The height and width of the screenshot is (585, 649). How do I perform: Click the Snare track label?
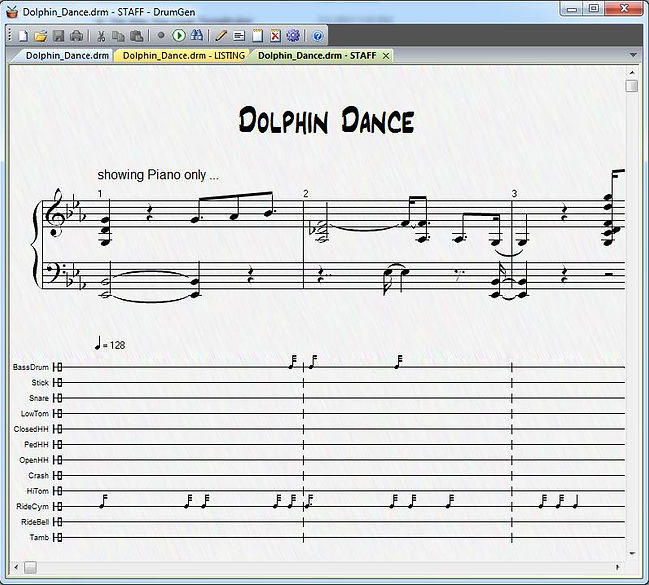(x=39, y=398)
